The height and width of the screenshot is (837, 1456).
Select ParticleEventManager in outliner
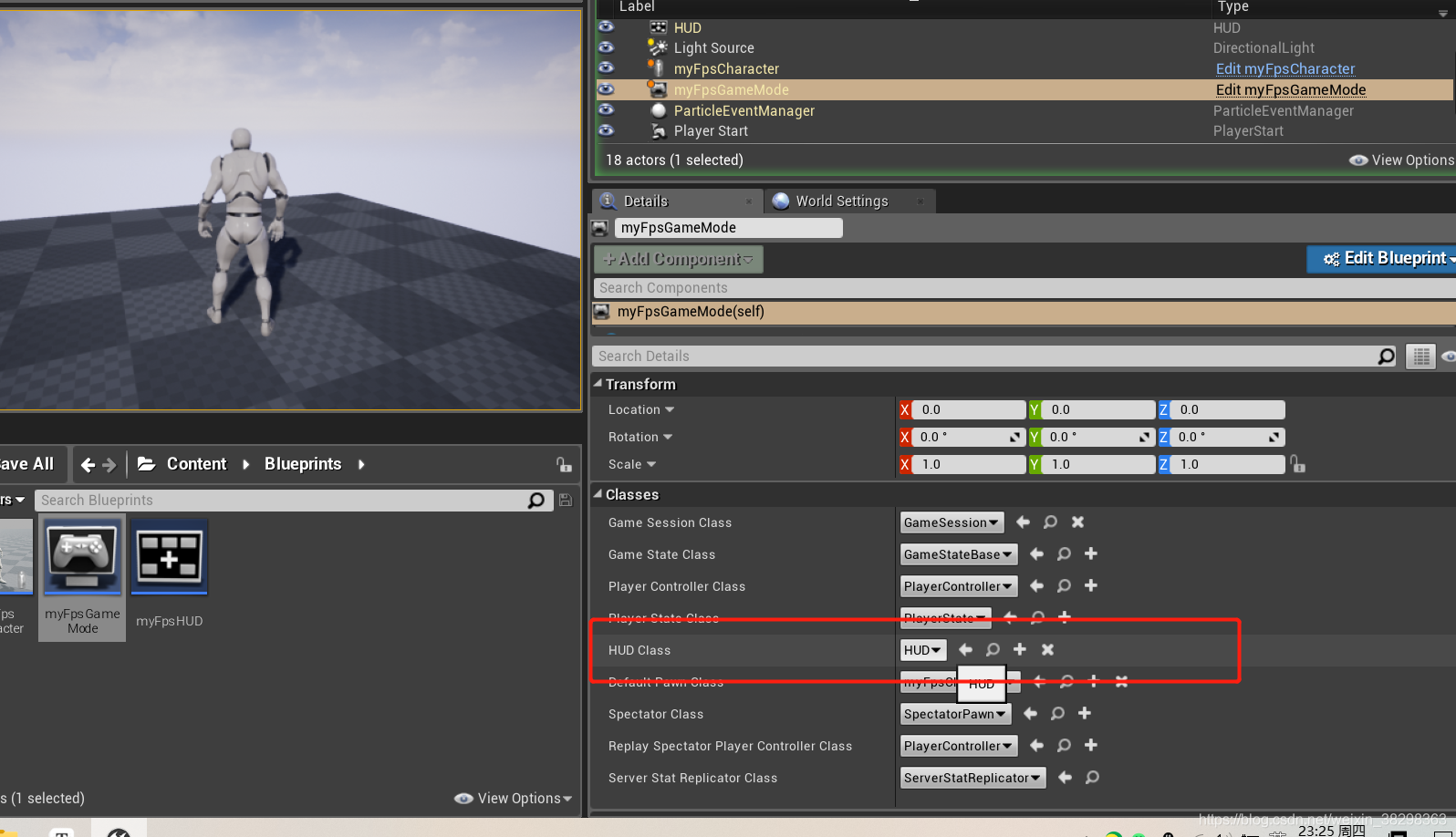(744, 110)
